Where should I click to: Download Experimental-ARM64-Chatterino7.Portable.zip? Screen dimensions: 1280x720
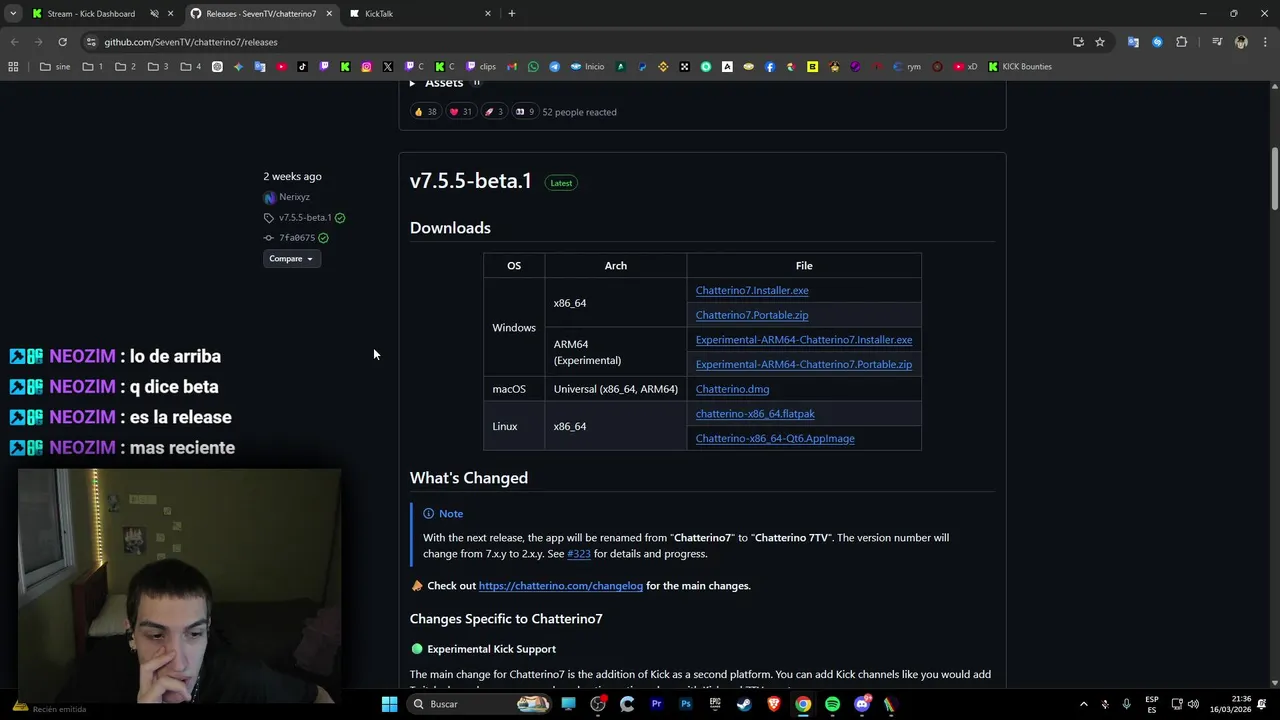tap(804, 364)
